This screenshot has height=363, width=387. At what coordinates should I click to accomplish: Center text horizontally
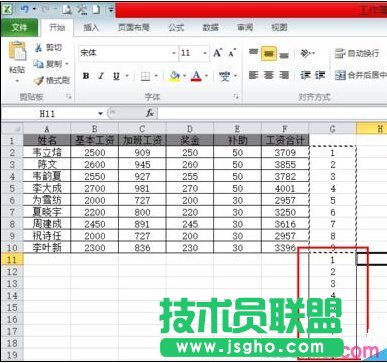point(269,75)
